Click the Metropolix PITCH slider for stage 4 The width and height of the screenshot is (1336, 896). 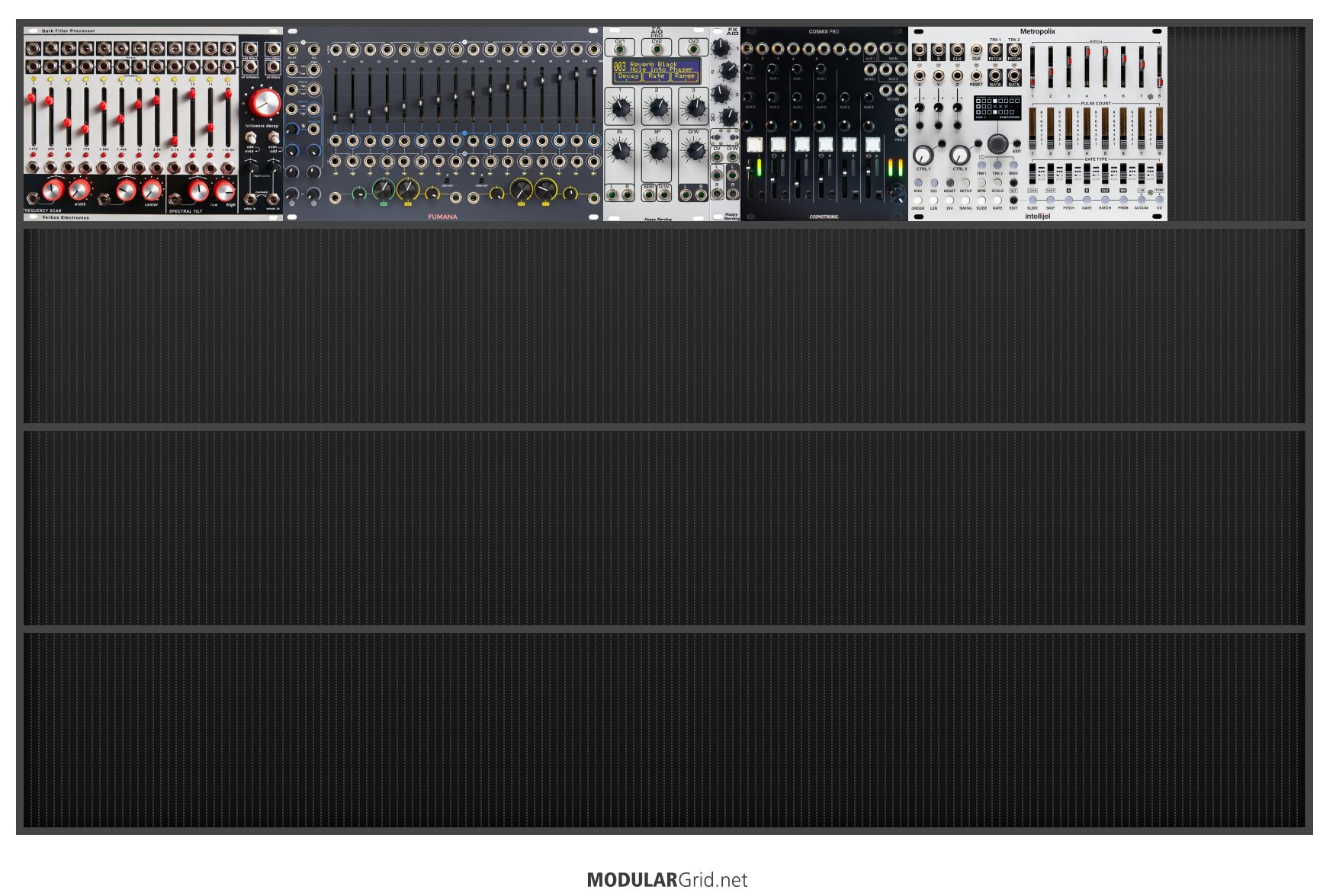pos(1087,68)
